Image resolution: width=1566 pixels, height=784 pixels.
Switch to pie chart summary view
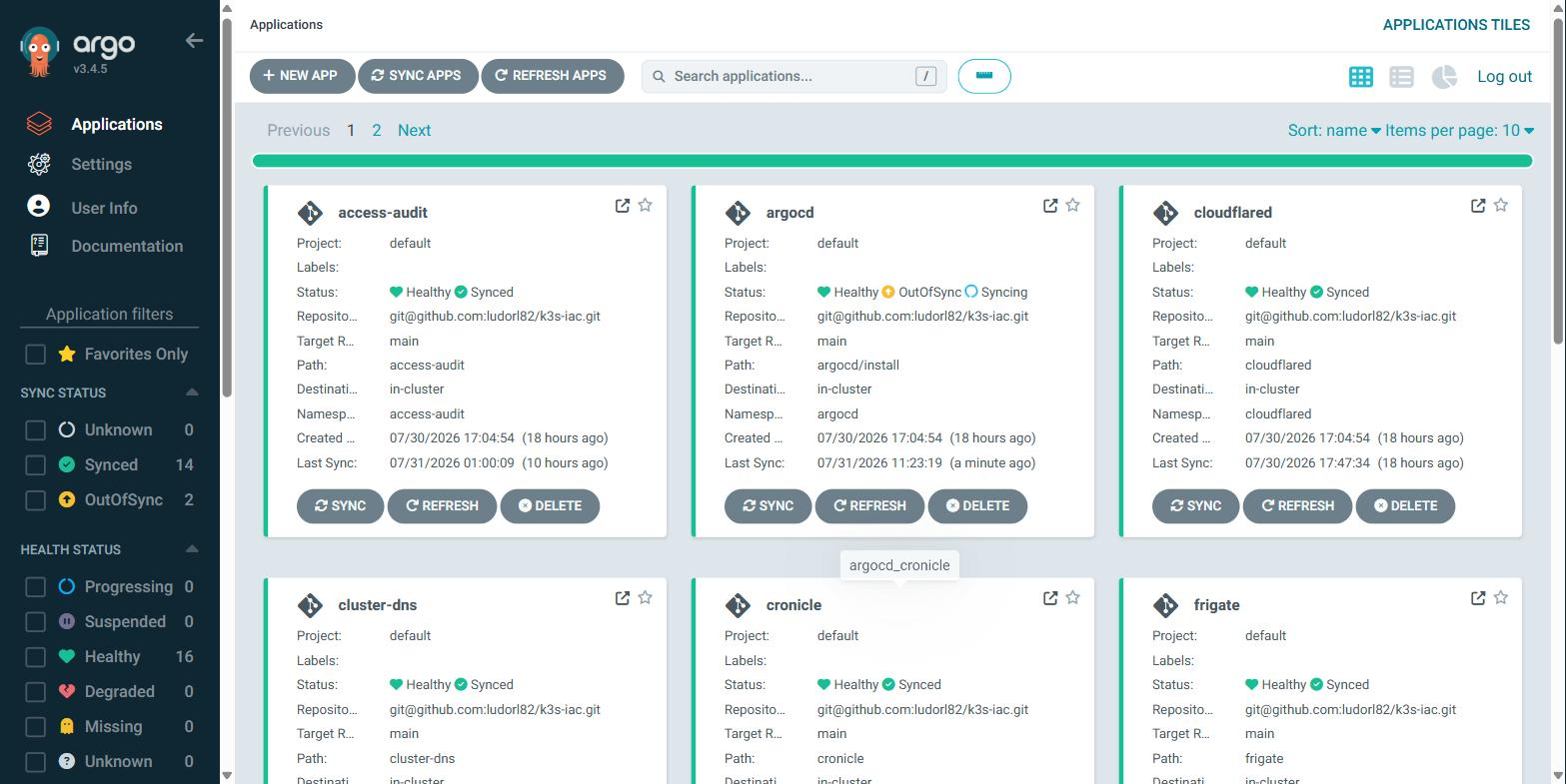[x=1444, y=77]
